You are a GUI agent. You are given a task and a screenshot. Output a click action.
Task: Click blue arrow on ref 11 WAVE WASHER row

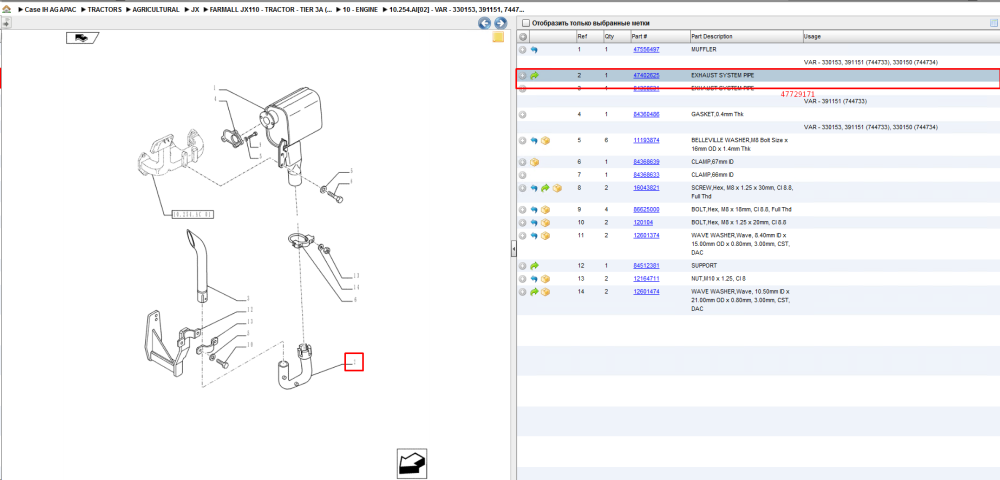534,236
